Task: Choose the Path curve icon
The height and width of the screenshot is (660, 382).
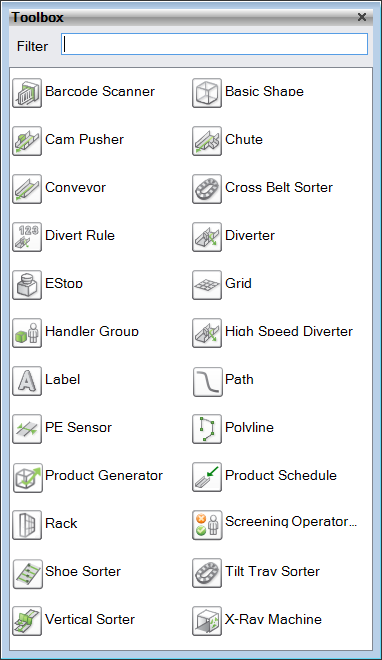Action: (x=207, y=381)
